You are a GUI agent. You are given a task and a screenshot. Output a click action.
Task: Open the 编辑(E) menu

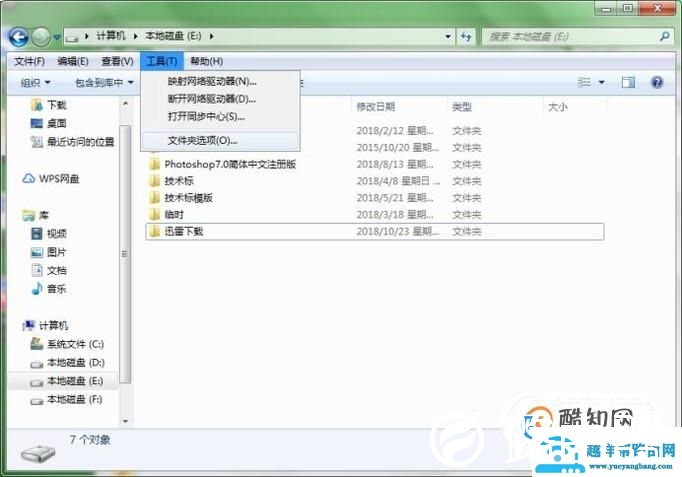[73, 61]
